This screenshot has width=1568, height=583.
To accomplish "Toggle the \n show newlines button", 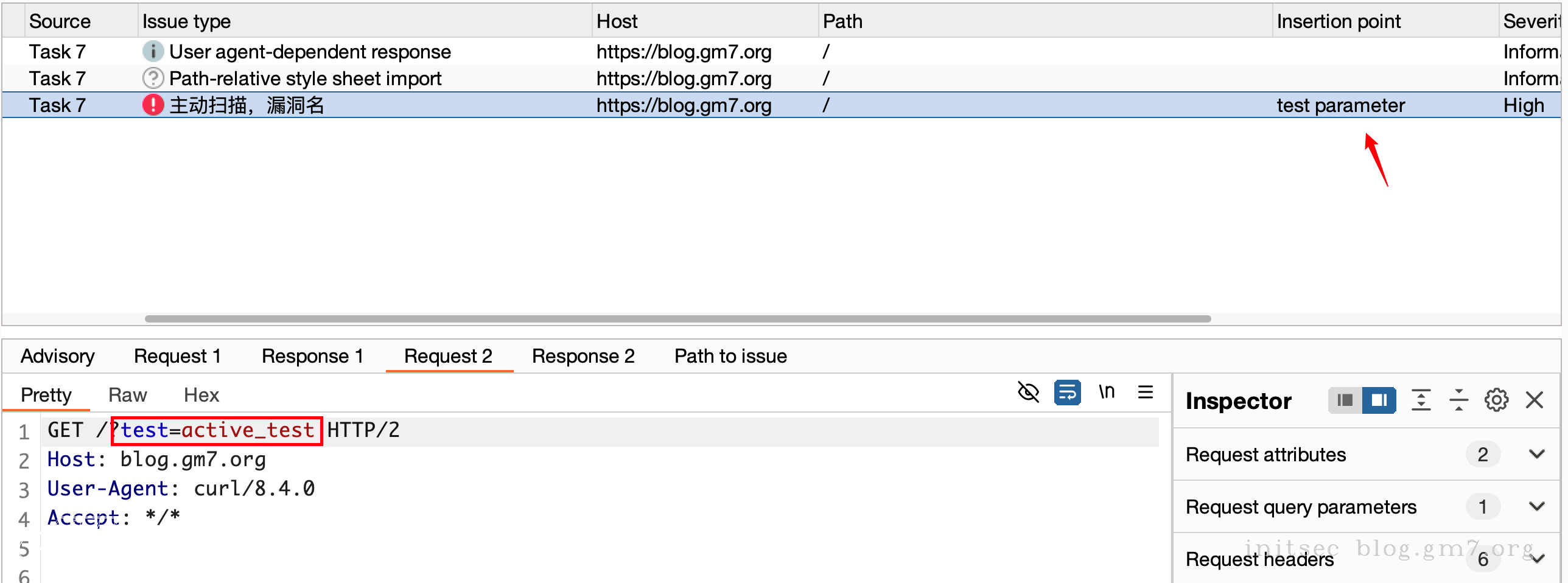I will point(1107,393).
